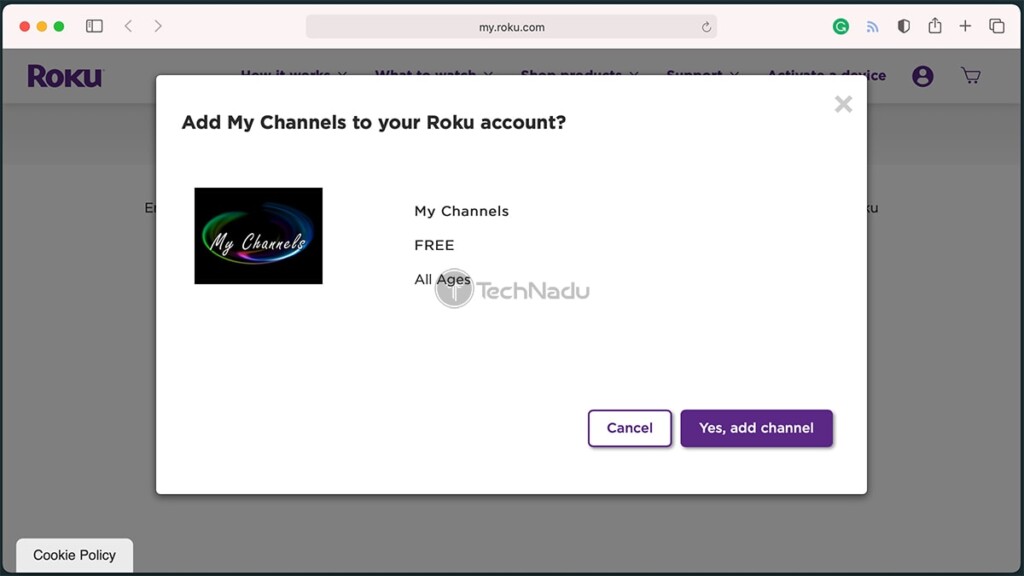Show Safari tab overview icon

(x=997, y=26)
